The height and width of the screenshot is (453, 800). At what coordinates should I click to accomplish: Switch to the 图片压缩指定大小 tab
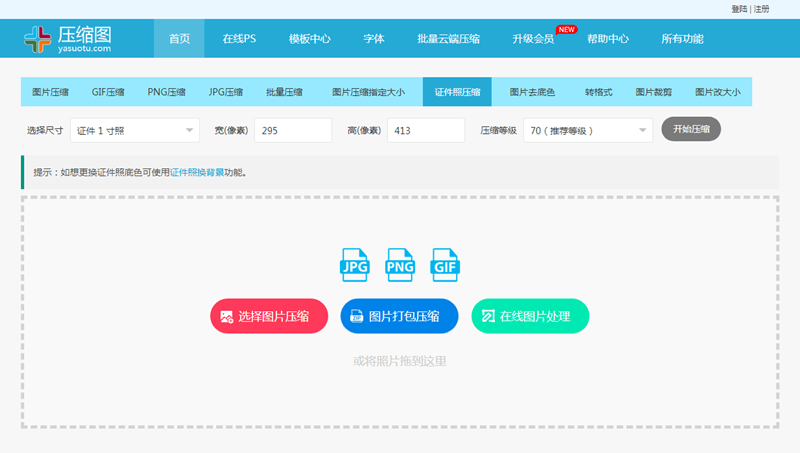click(x=368, y=92)
